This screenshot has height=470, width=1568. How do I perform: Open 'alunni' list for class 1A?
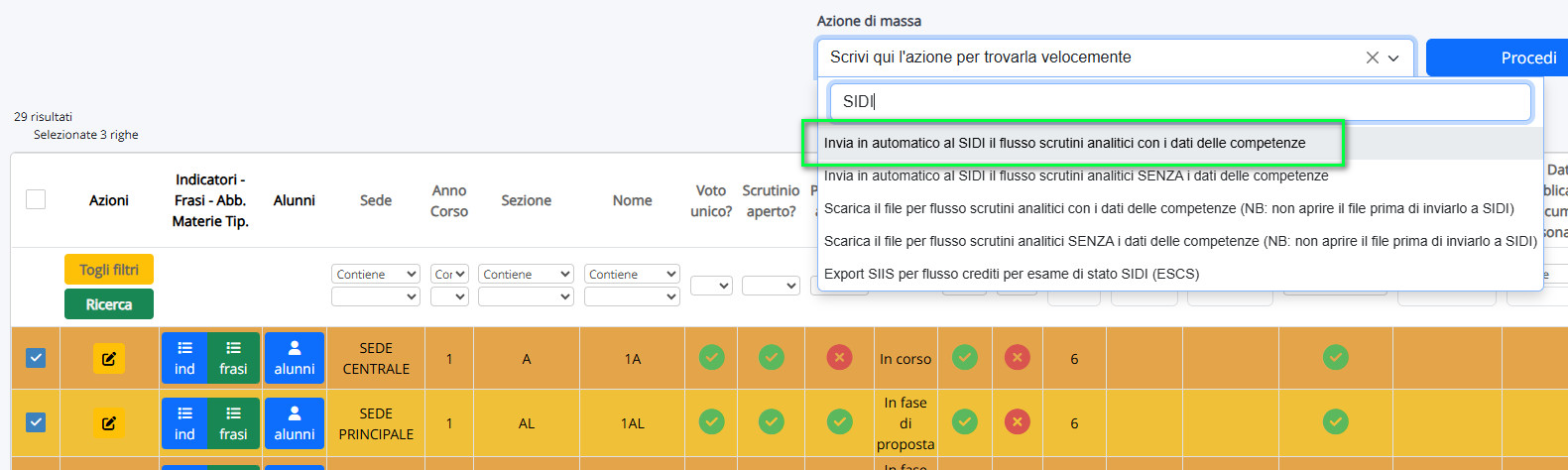295,358
